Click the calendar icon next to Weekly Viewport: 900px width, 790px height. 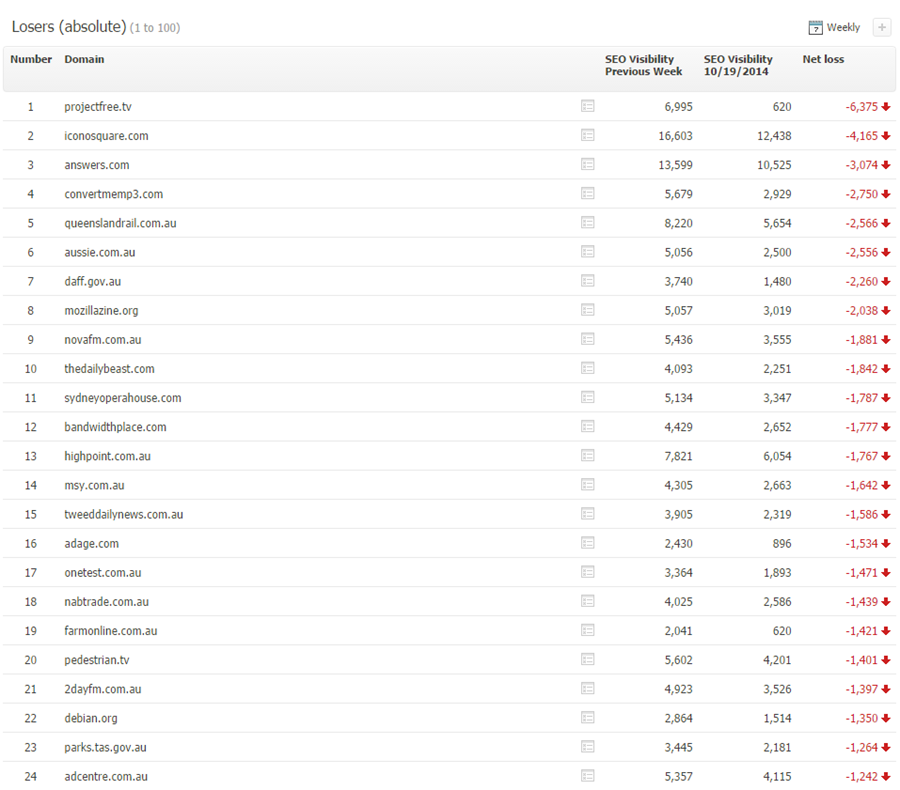(815, 28)
